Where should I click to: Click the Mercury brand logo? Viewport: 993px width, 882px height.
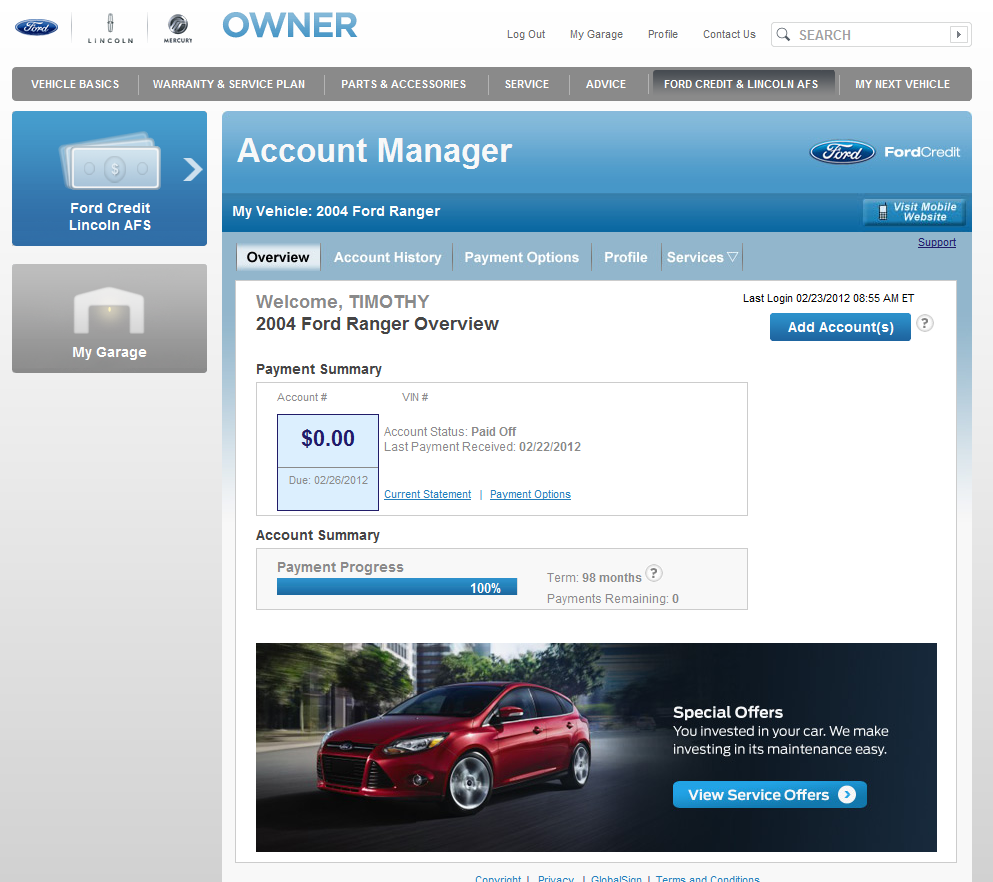tap(178, 28)
